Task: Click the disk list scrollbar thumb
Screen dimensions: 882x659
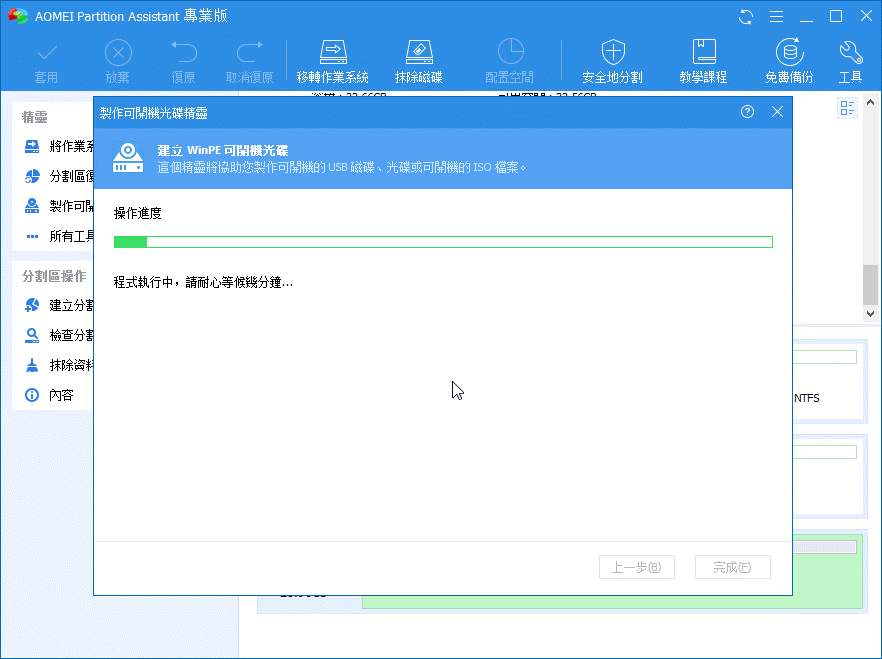Action: 870,285
